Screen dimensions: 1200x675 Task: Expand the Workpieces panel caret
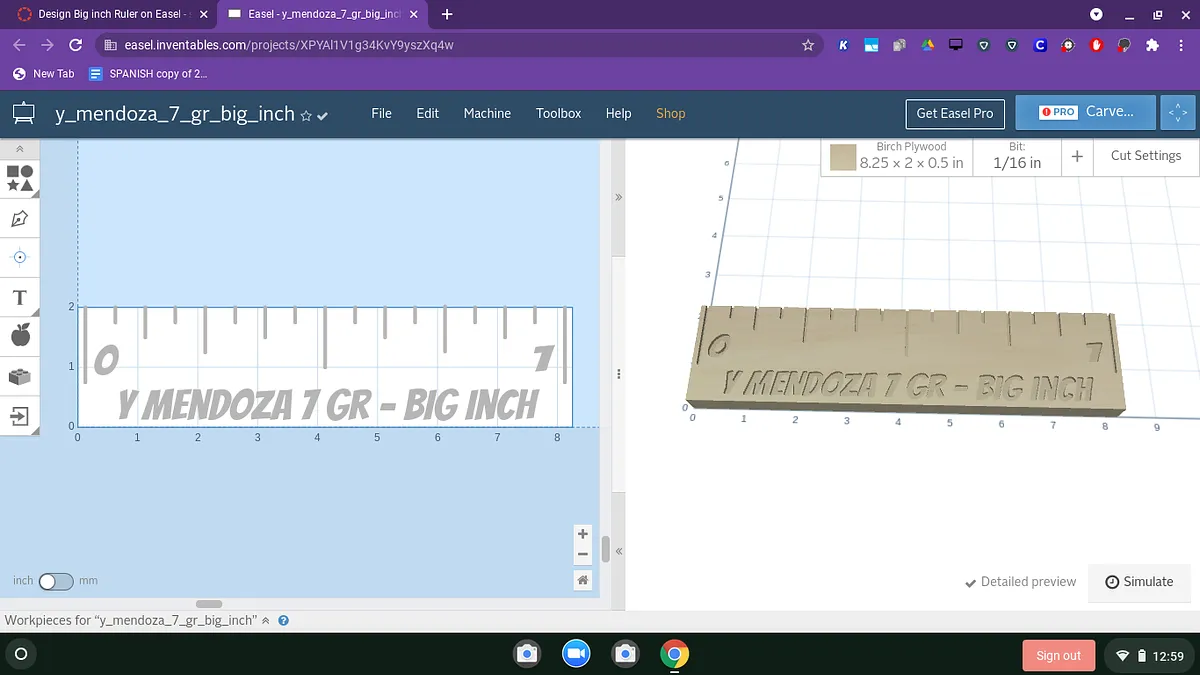[x=265, y=621]
